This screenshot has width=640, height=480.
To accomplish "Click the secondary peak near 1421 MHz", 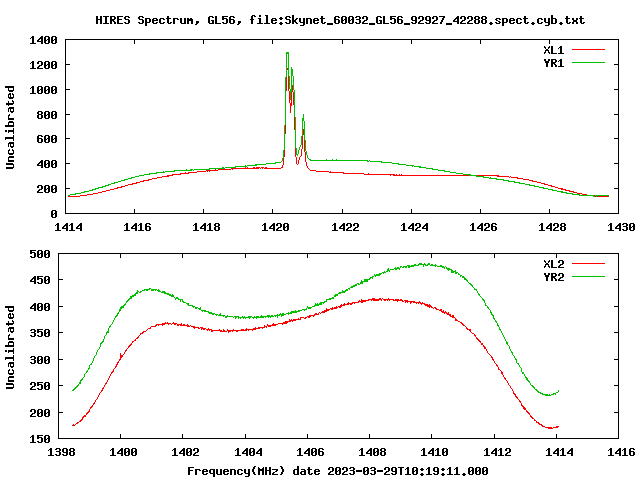I will pyautogui.click(x=303, y=116).
